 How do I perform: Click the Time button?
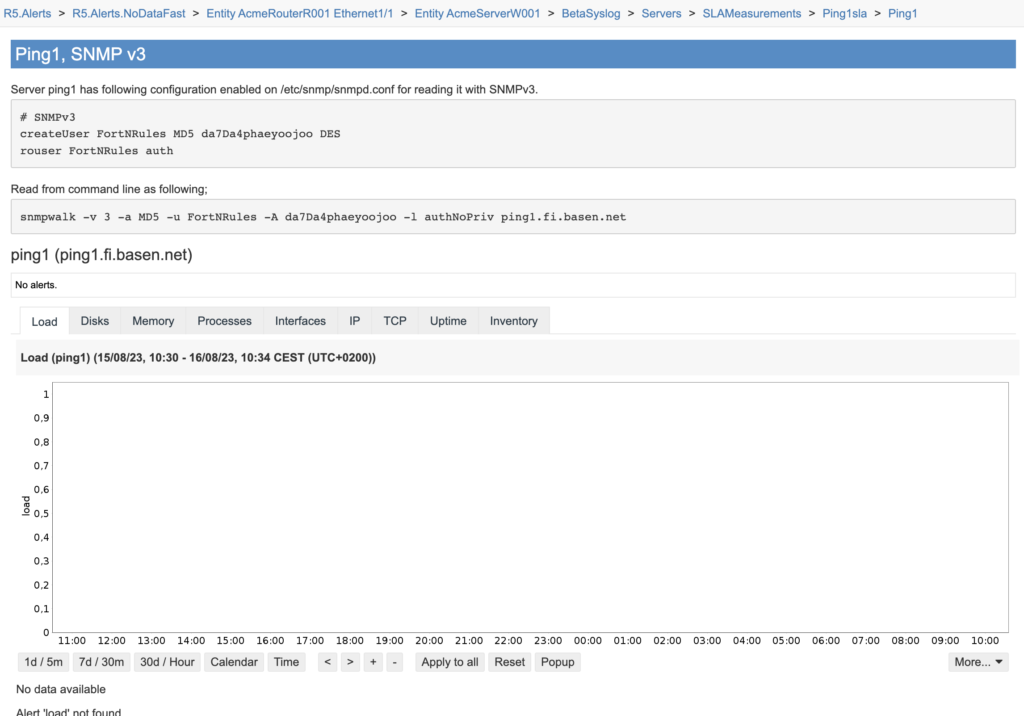click(286, 662)
